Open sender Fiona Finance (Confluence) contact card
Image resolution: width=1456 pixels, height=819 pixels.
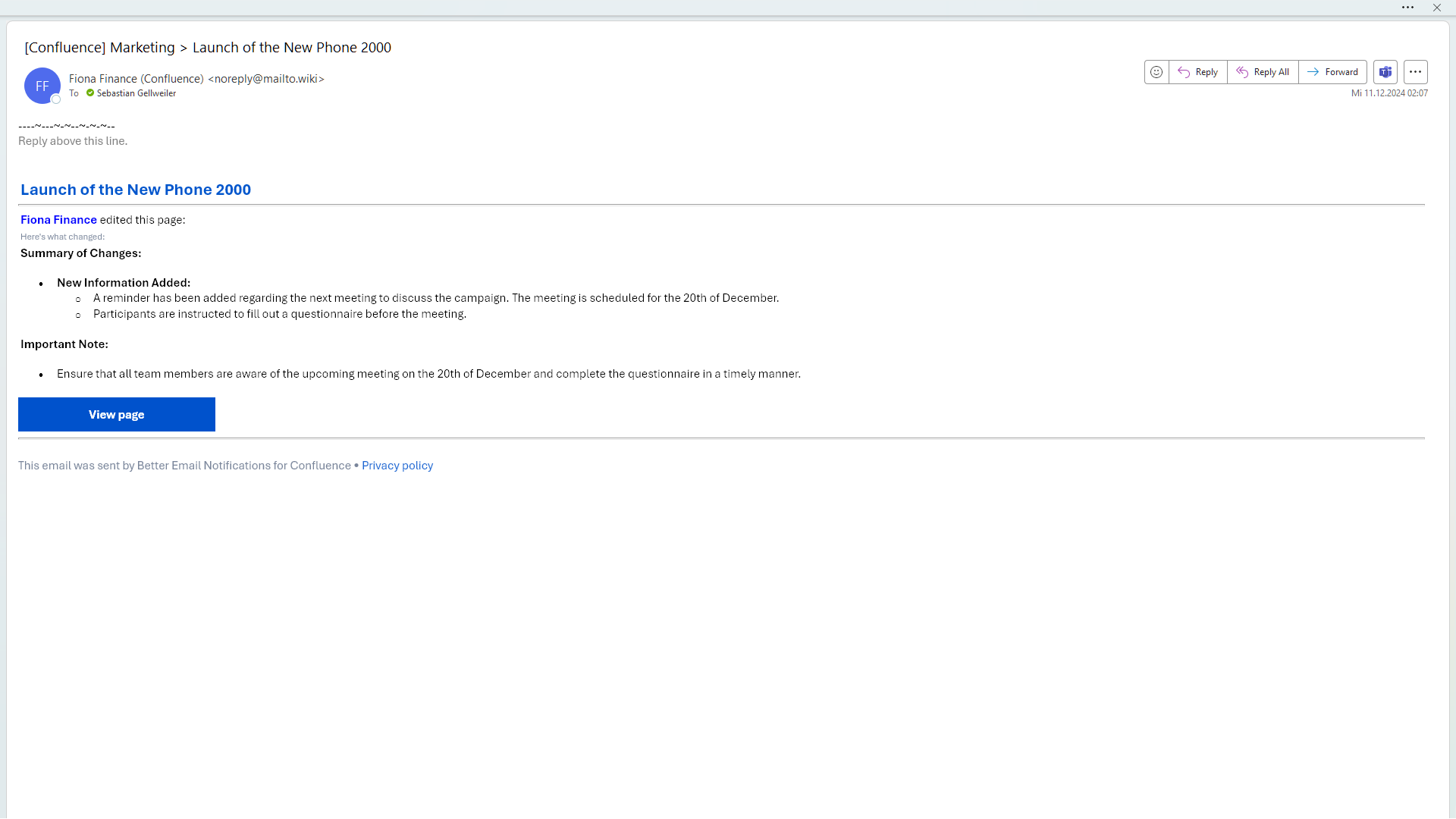coord(136,79)
